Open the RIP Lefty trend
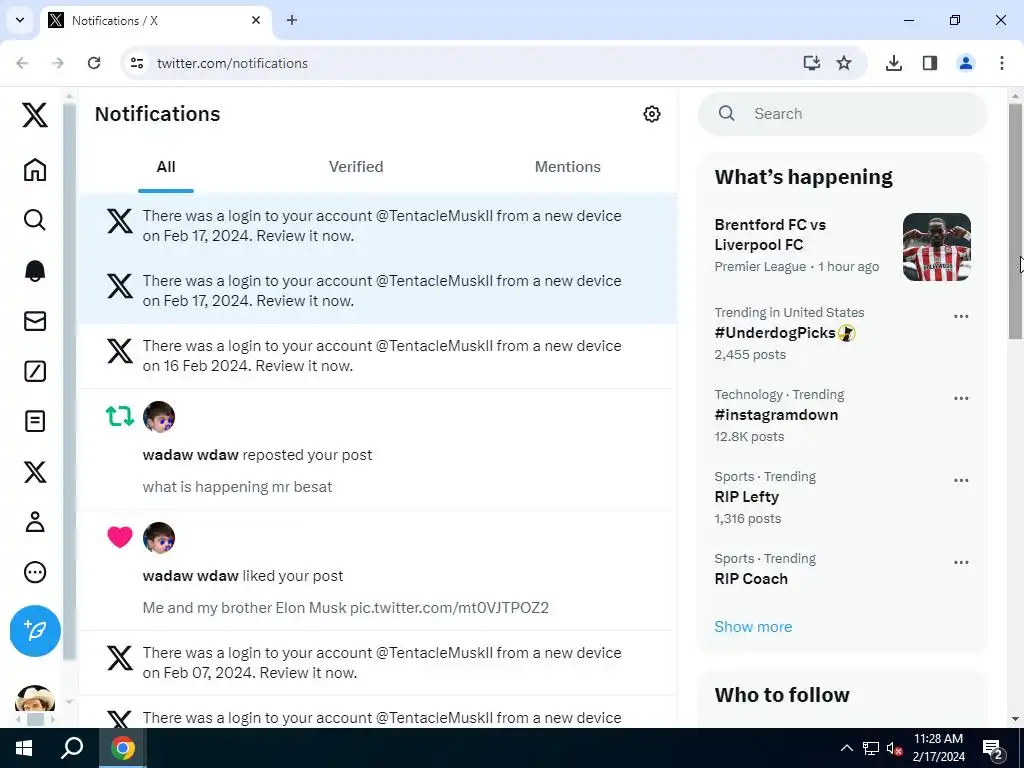The width and height of the screenshot is (1024, 768). [x=746, y=497]
